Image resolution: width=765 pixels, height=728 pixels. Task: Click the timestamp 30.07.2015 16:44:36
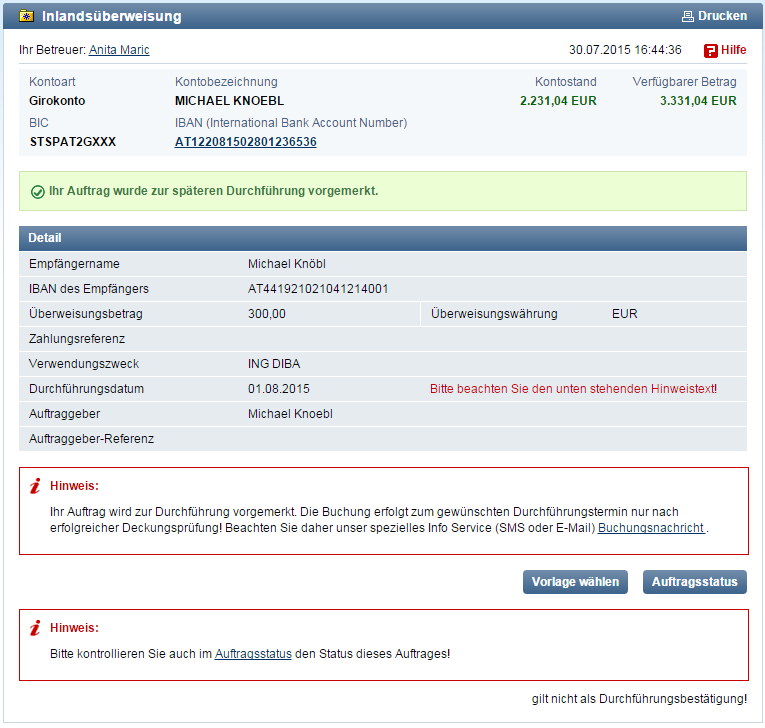[625, 50]
